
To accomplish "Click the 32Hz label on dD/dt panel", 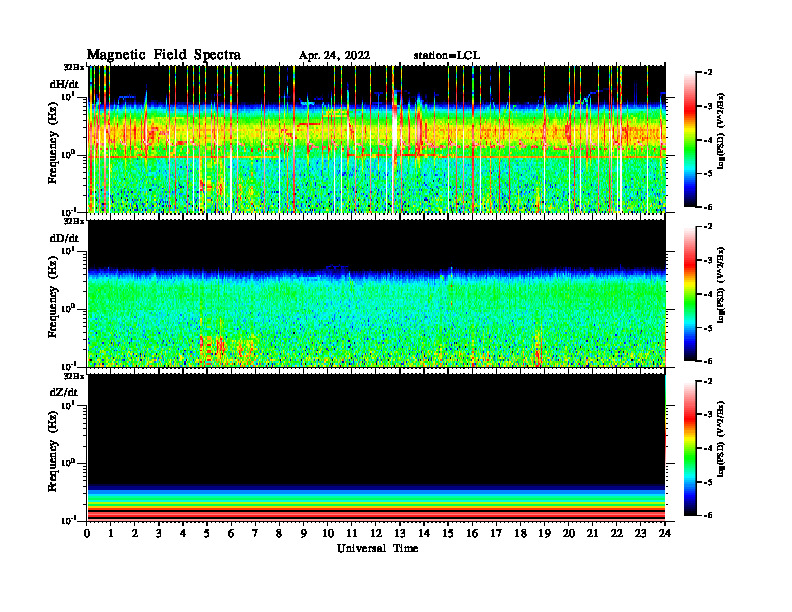I will [74, 221].
